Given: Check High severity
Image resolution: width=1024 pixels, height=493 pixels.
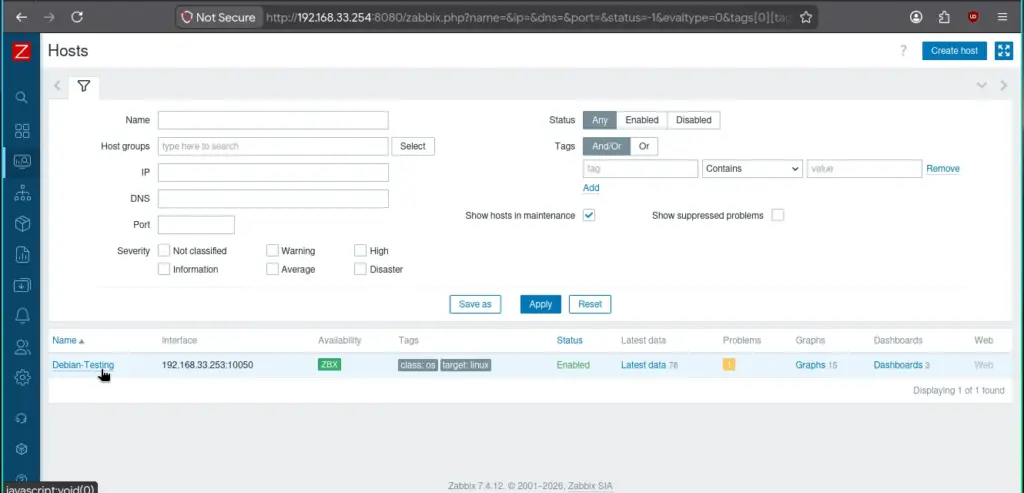Looking at the screenshot, I should pos(360,250).
